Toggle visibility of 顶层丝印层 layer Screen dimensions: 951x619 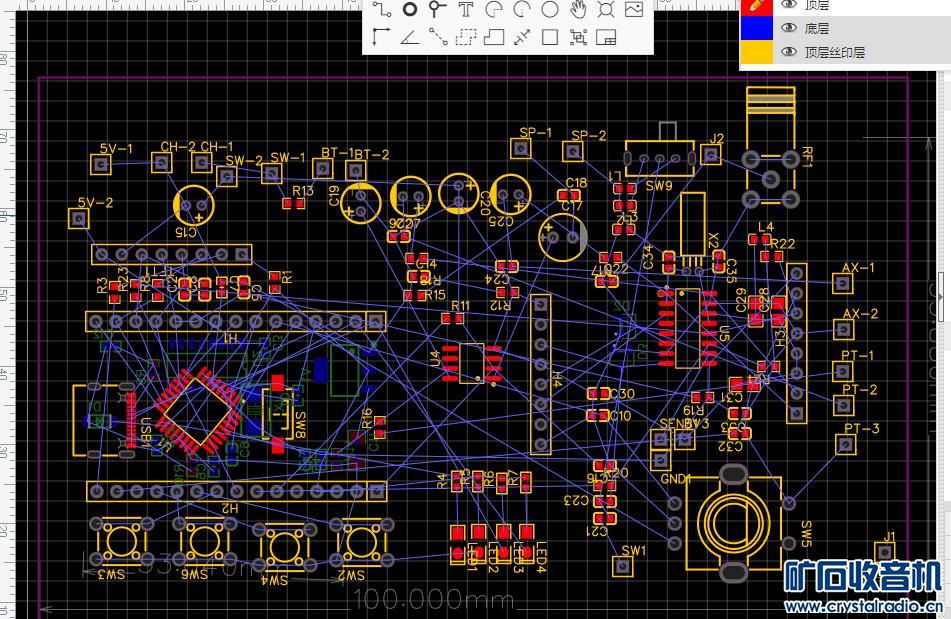(x=788, y=52)
